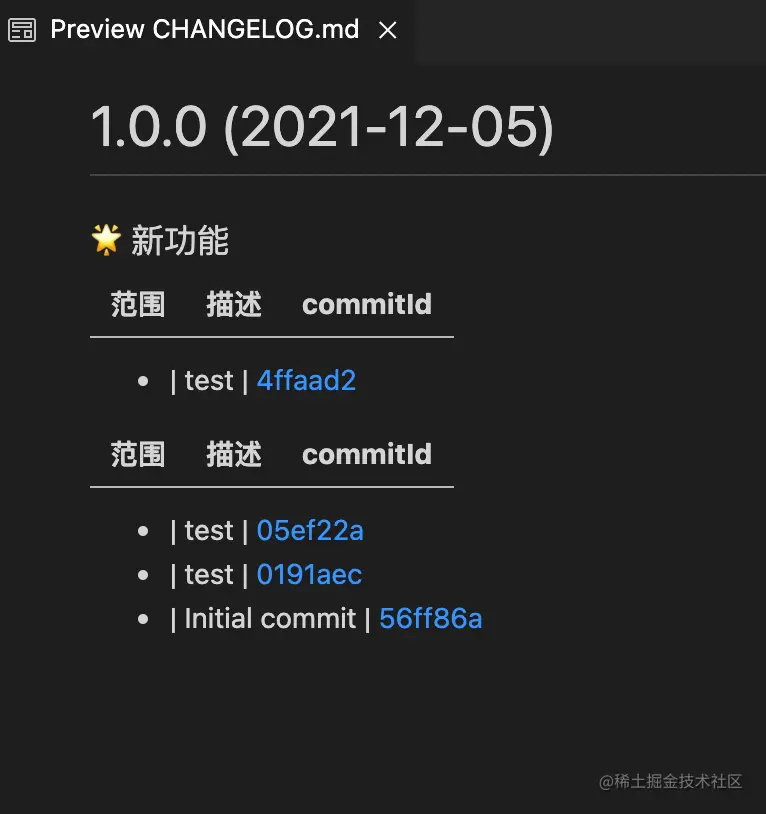Click the 新功能 section heading text
This screenshot has width=766, height=814.
click(180, 241)
